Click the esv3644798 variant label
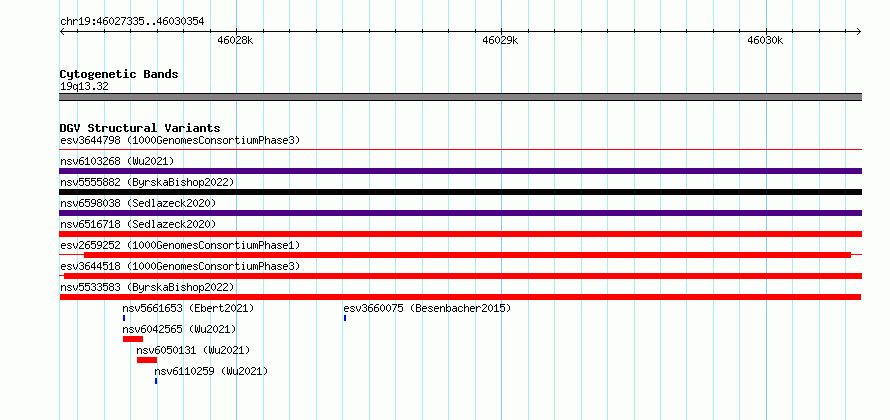The image size is (890, 420). coord(180,140)
